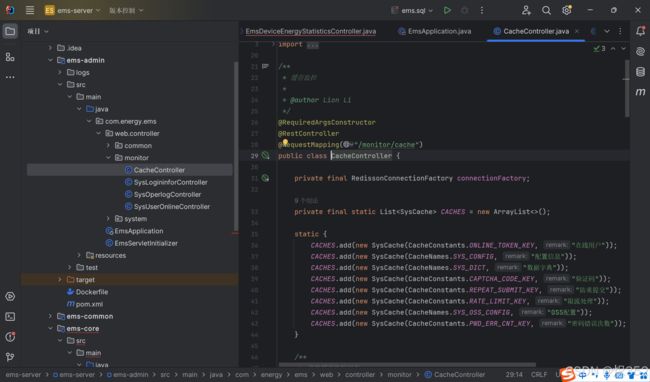Click the 29:14 caret position indicator
650x382 pixels.
tap(514, 375)
